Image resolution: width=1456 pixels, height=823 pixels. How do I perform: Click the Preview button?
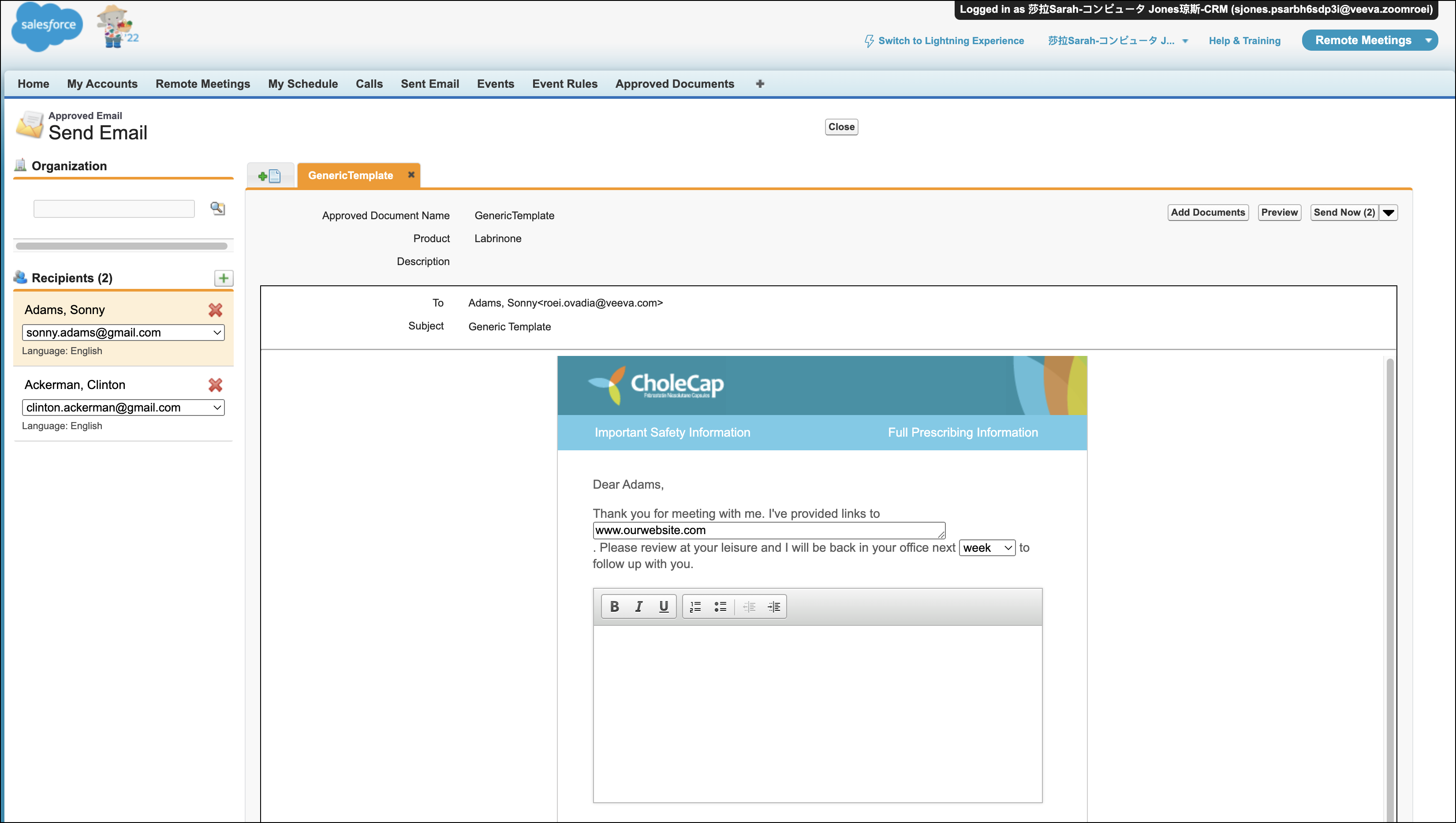click(1279, 213)
